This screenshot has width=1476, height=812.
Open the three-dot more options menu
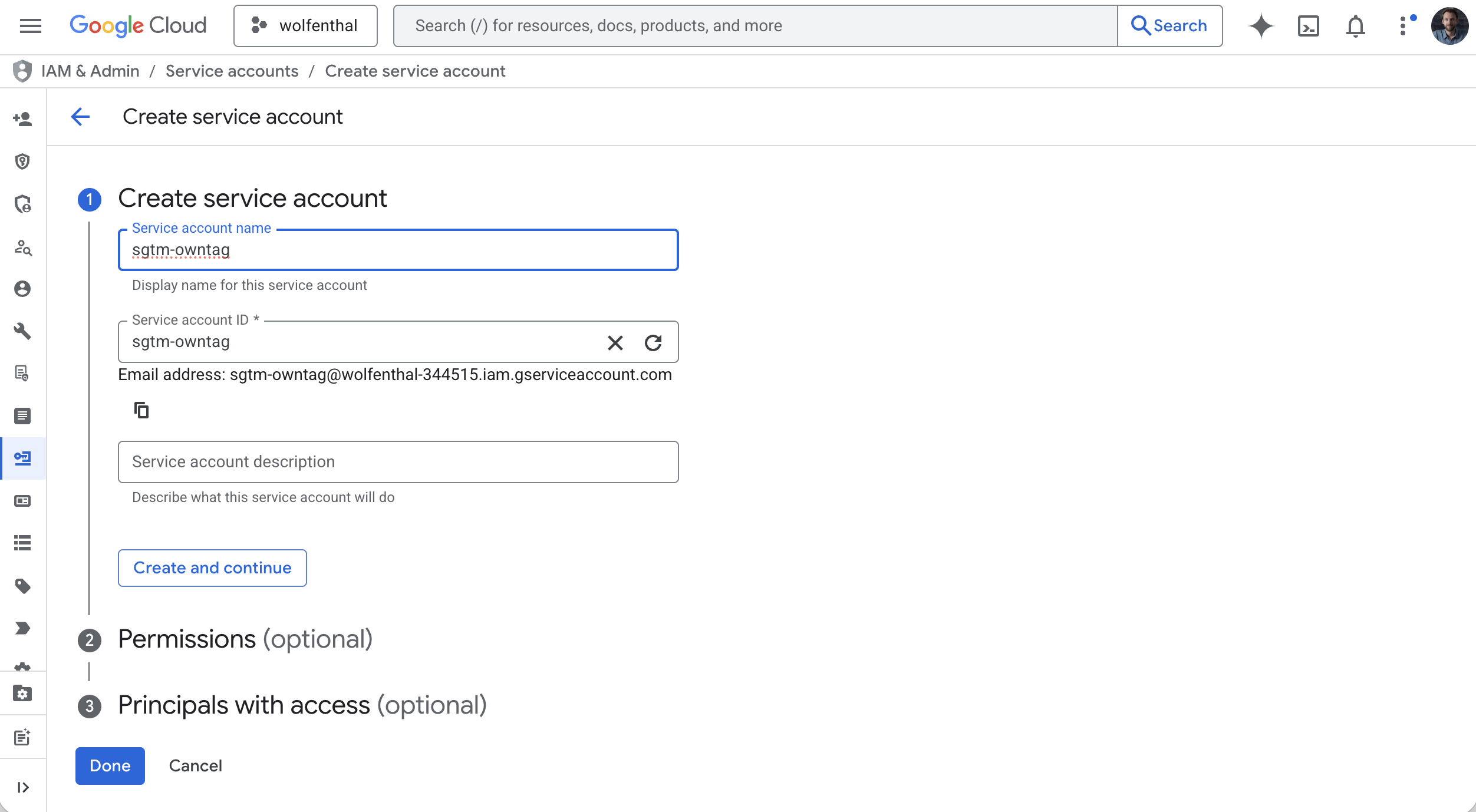click(x=1403, y=26)
